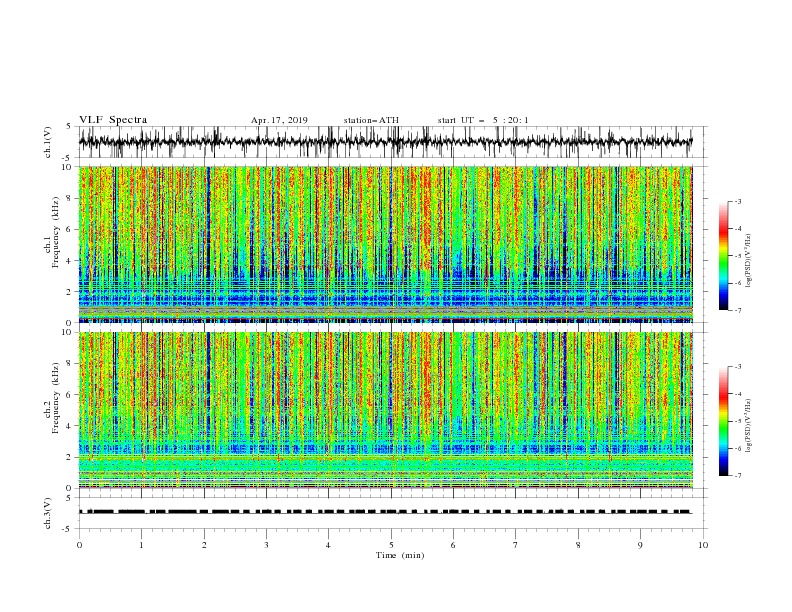Image resolution: width=792 pixels, height=612 pixels.
Task: Click the time axis tick label "8"
Action: (578, 545)
